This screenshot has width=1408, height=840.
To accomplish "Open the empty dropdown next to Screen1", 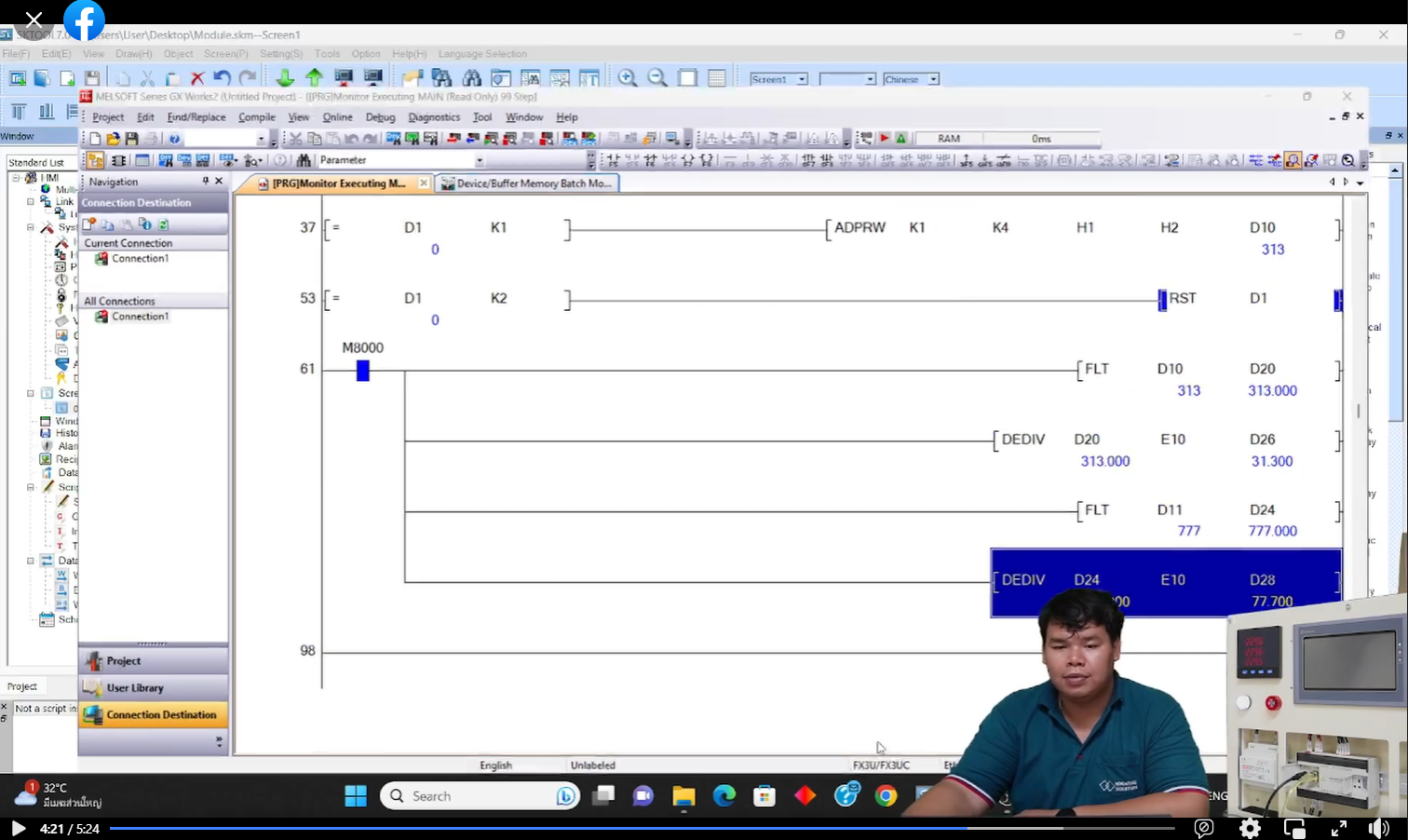I will pyautogui.click(x=870, y=79).
